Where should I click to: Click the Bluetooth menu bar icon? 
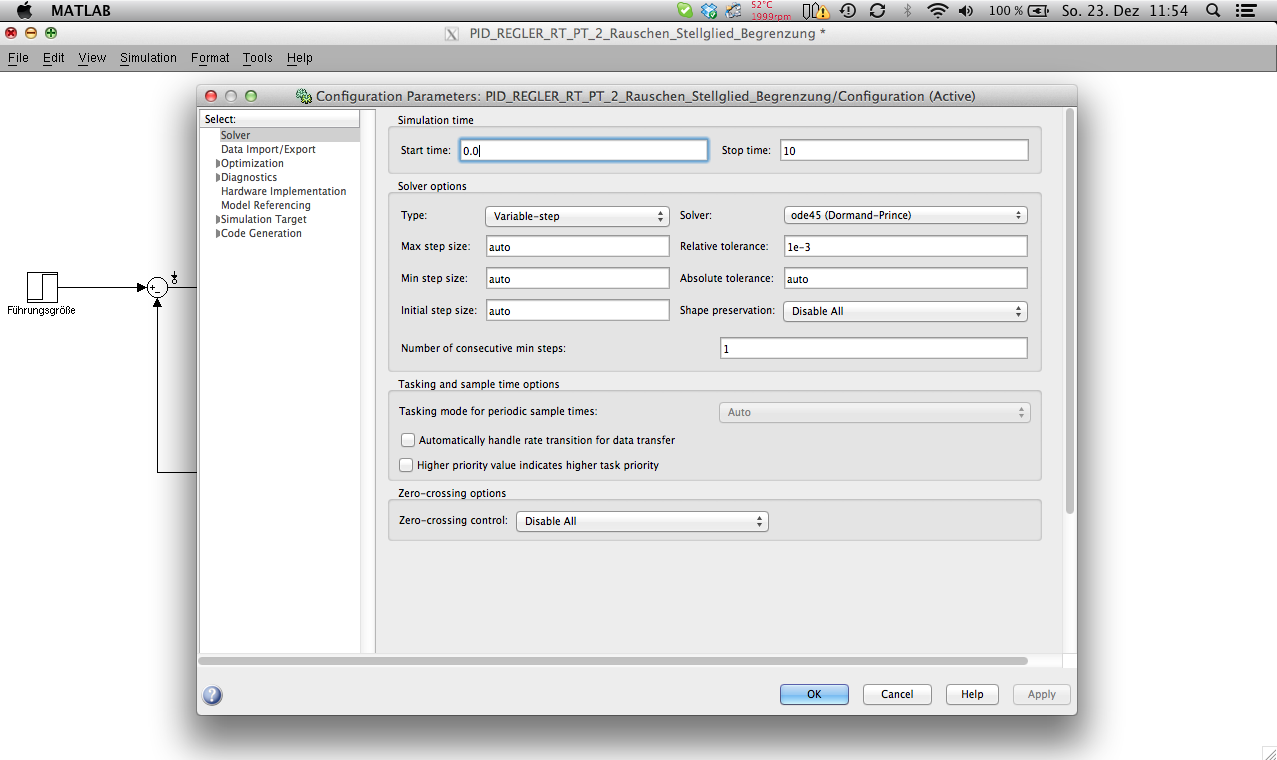(908, 11)
